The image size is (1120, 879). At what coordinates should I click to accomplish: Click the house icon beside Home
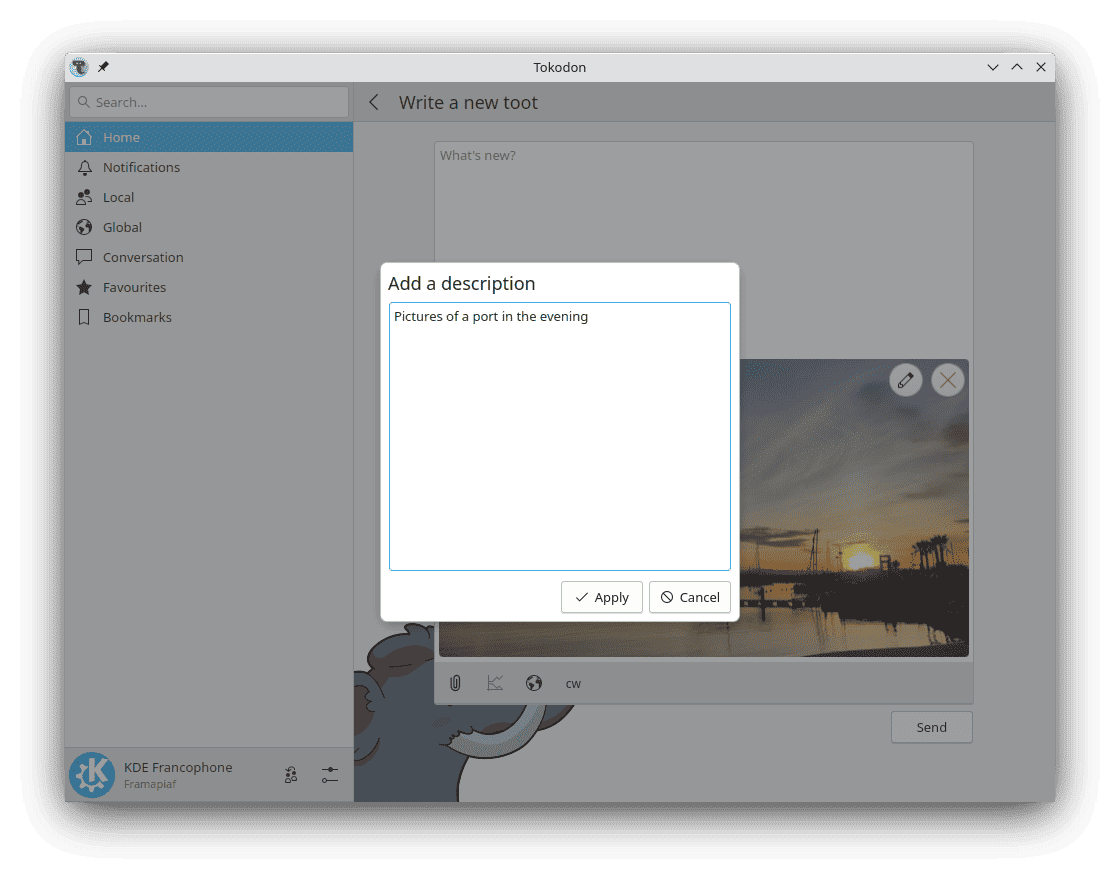[84, 137]
